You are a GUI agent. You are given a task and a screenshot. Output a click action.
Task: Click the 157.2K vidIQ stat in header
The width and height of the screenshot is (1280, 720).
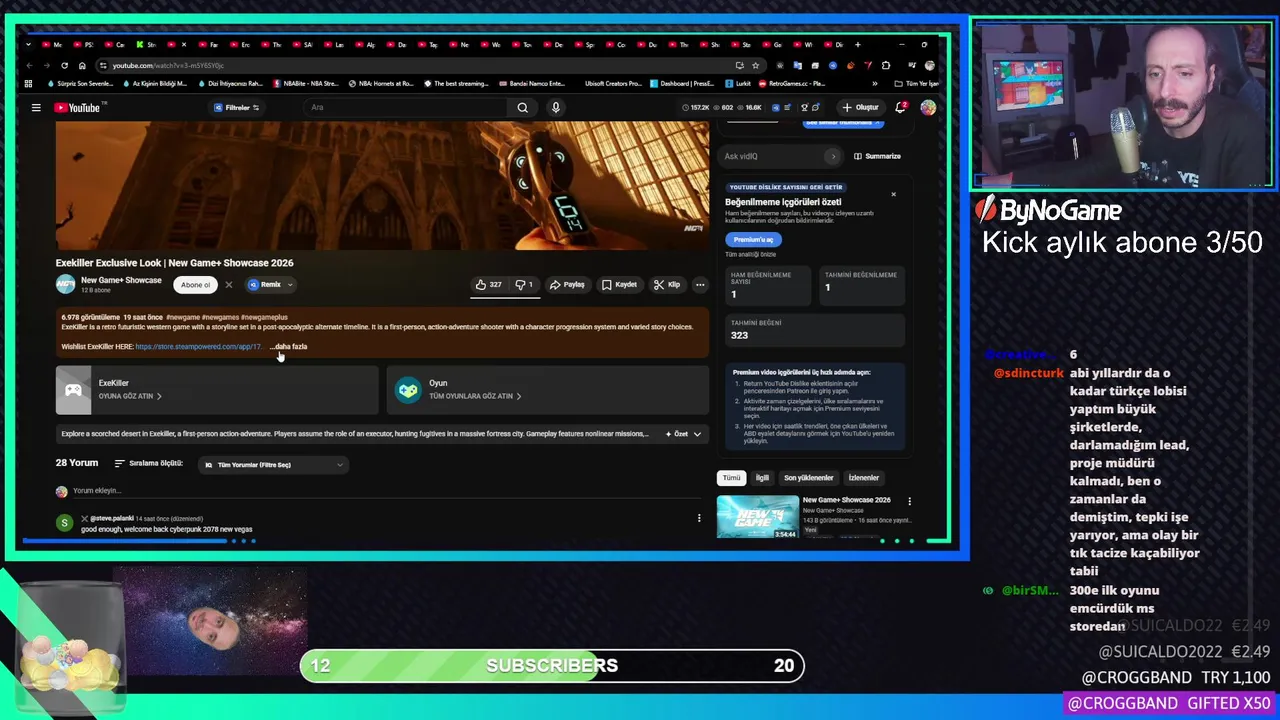pyautogui.click(x=696, y=107)
